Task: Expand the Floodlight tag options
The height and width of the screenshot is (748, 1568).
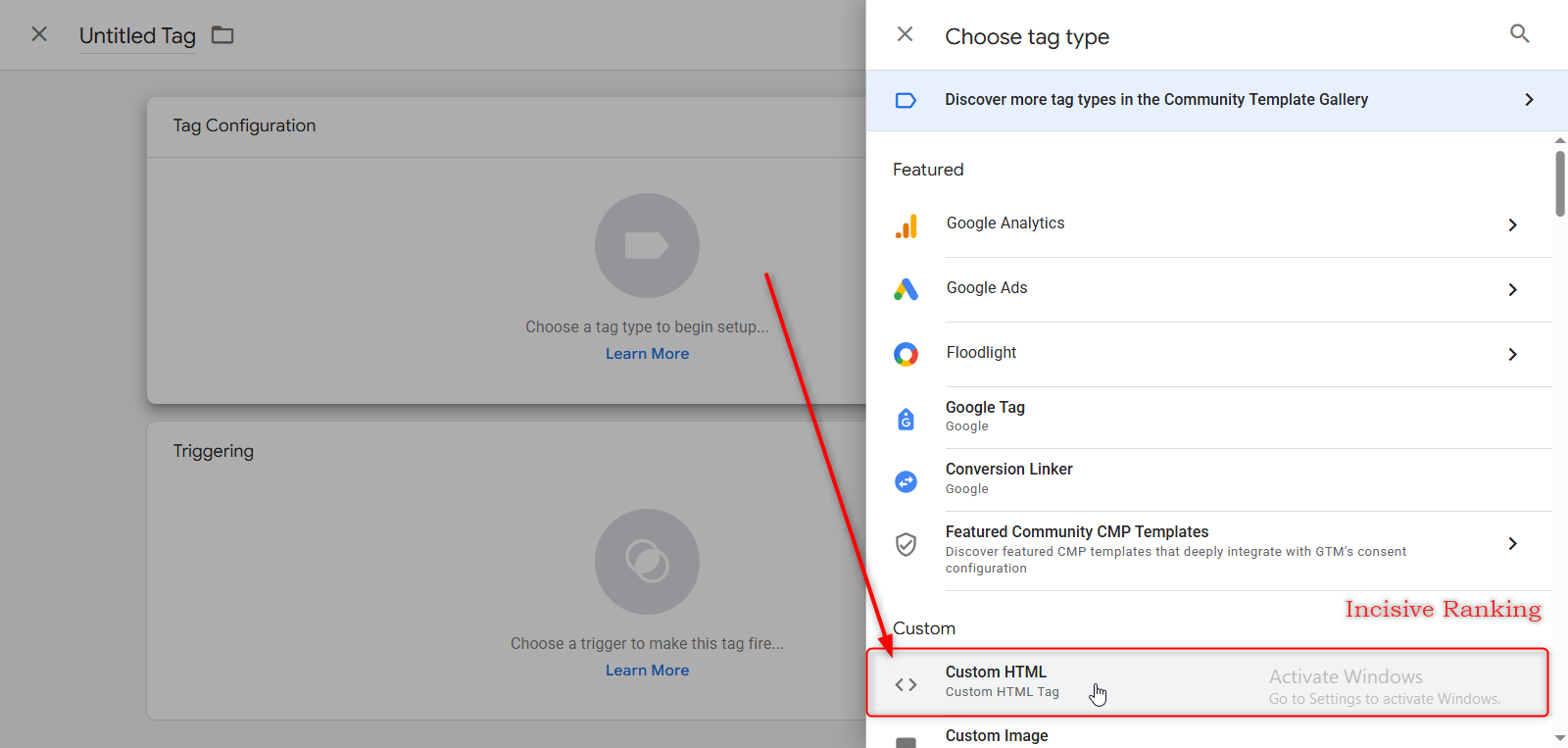Action: (x=1513, y=355)
